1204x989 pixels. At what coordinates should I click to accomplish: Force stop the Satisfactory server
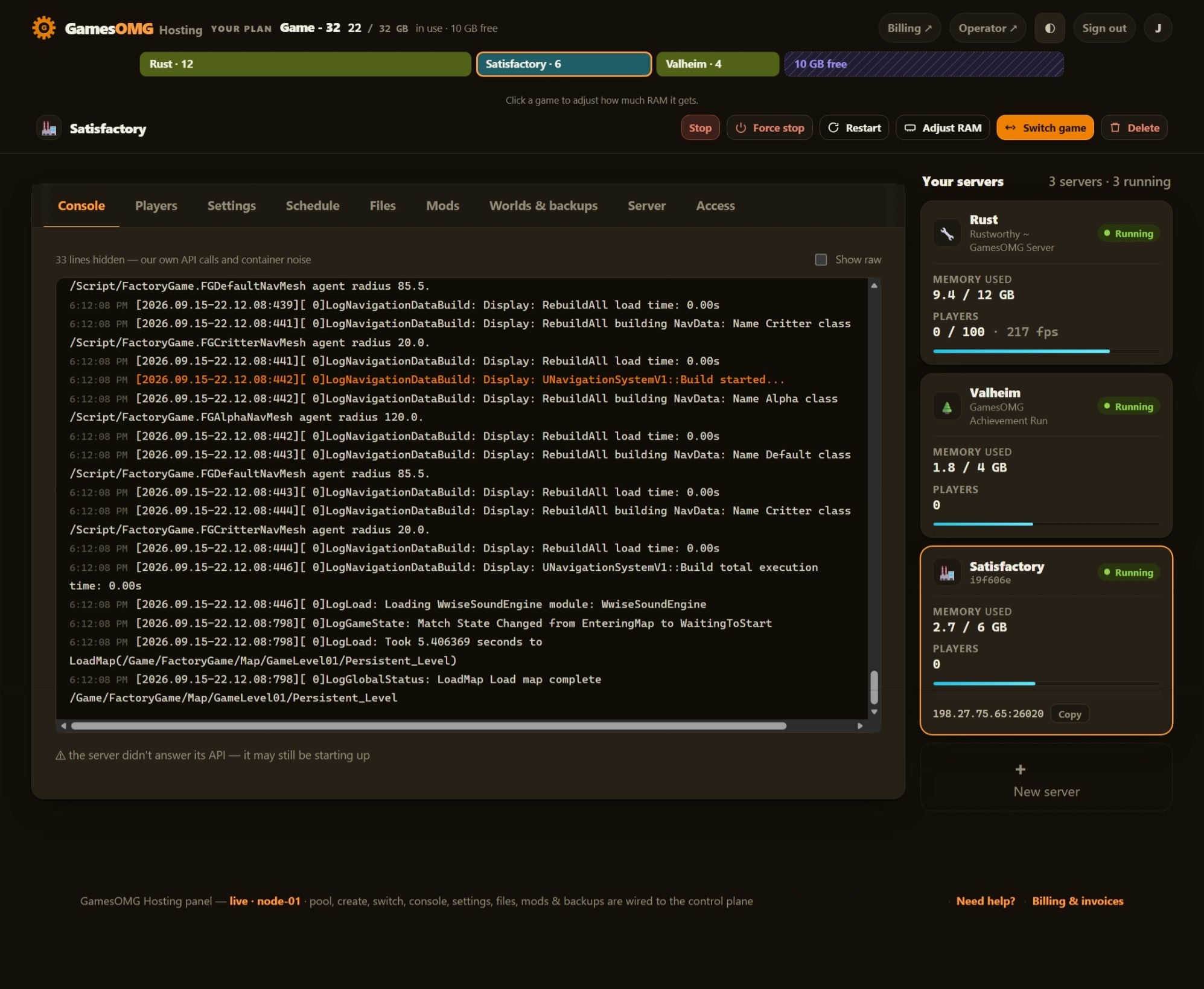coord(769,128)
